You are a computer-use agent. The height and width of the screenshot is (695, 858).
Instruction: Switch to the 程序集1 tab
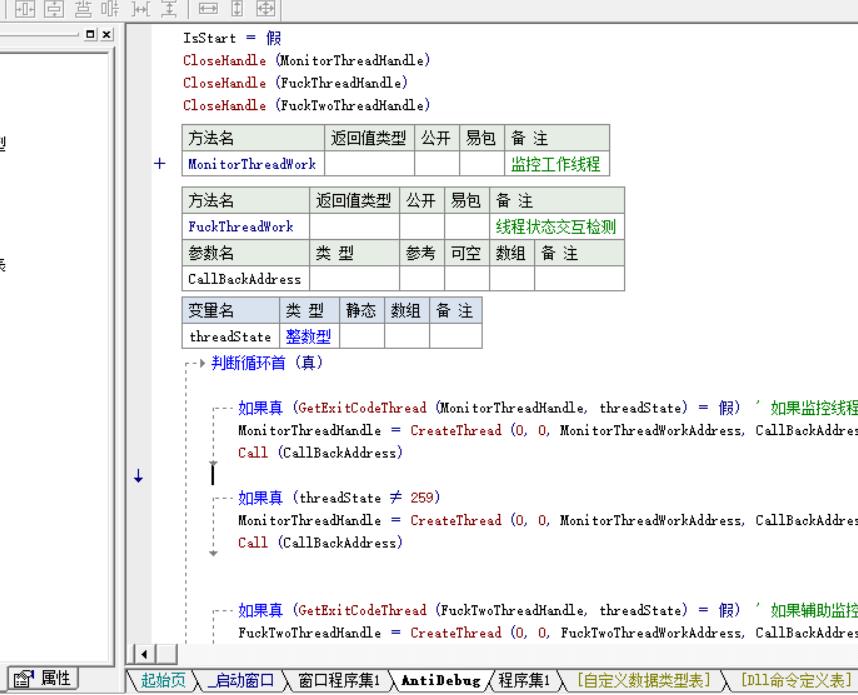point(524,680)
